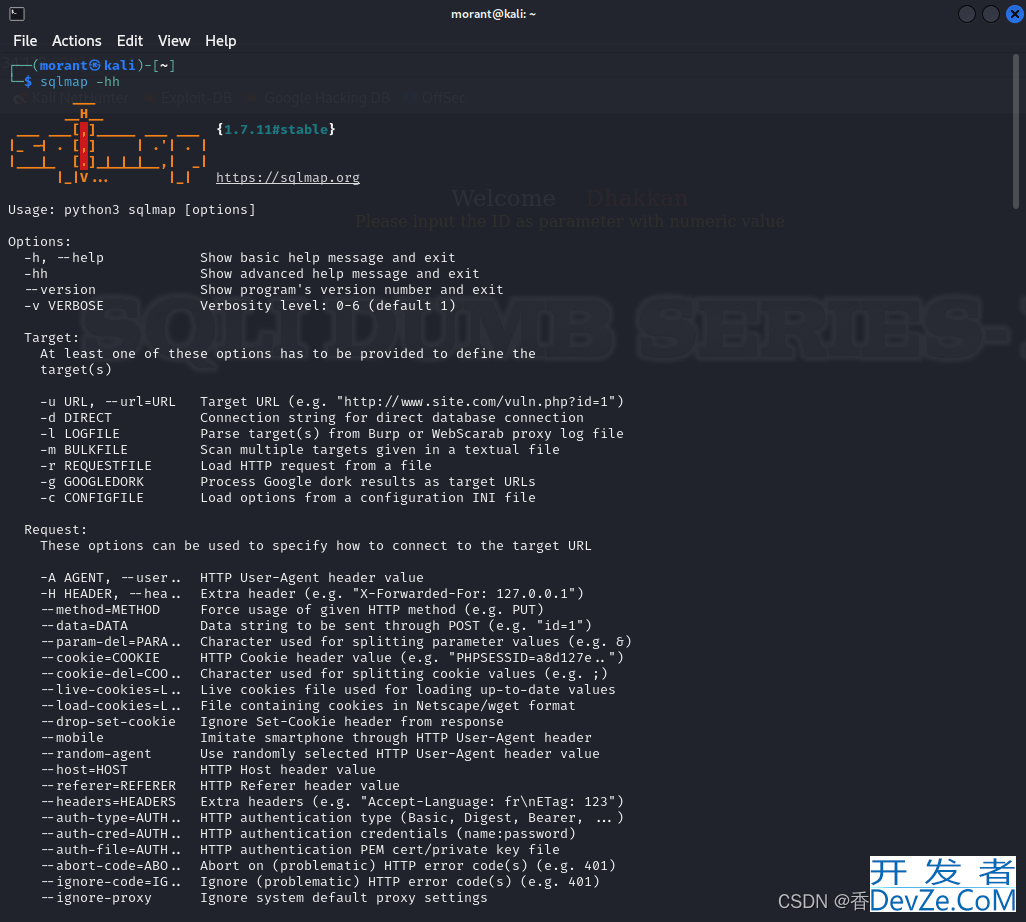Image resolution: width=1026 pixels, height=922 pixels.
Task: Click the '-h, --help' option text
Action: [x=64, y=258]
